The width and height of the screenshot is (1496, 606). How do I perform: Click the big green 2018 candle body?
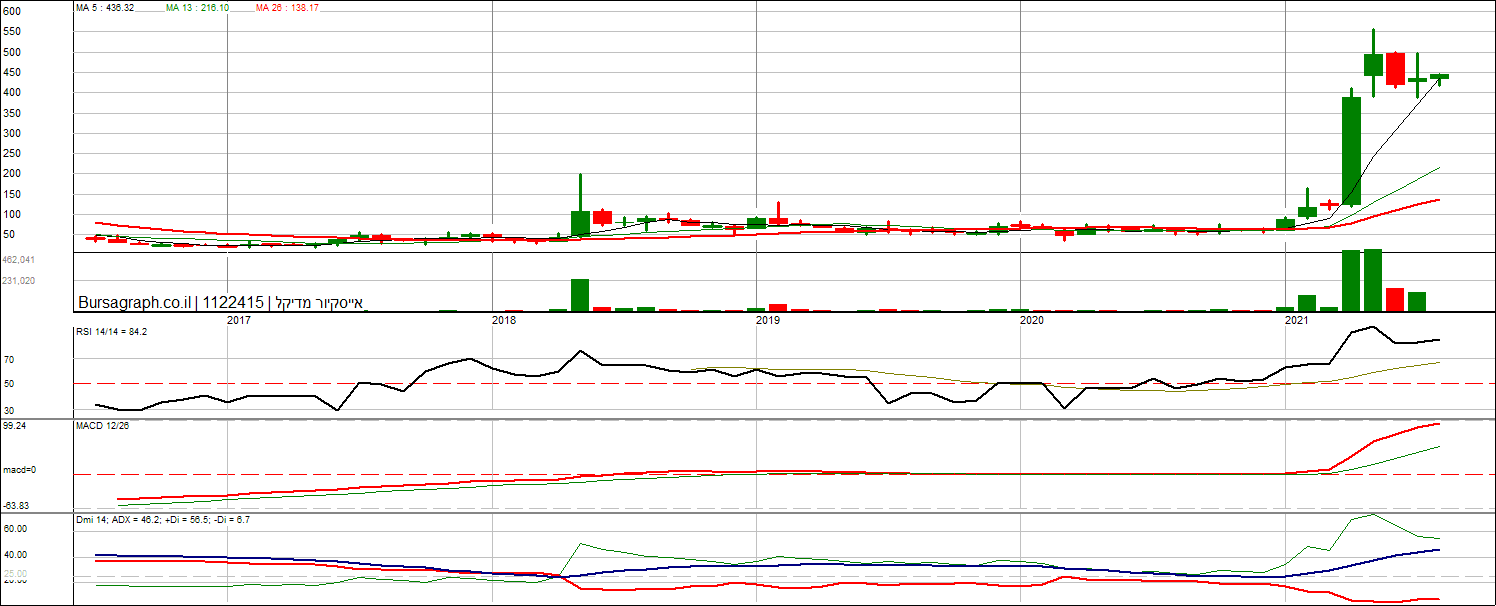coord(580,223)
